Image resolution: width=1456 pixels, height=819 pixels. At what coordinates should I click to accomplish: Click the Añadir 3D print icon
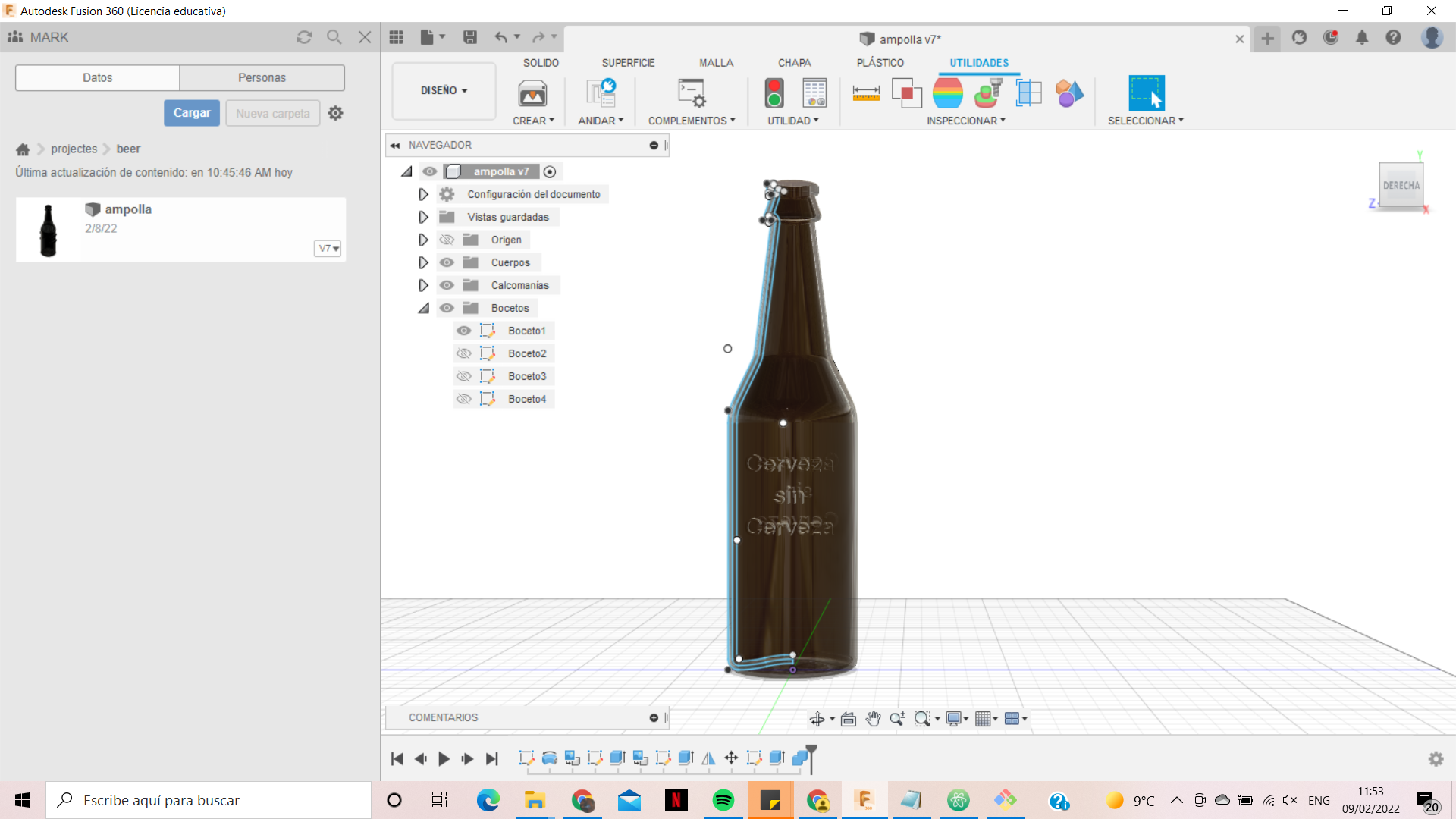click(601, 94)
